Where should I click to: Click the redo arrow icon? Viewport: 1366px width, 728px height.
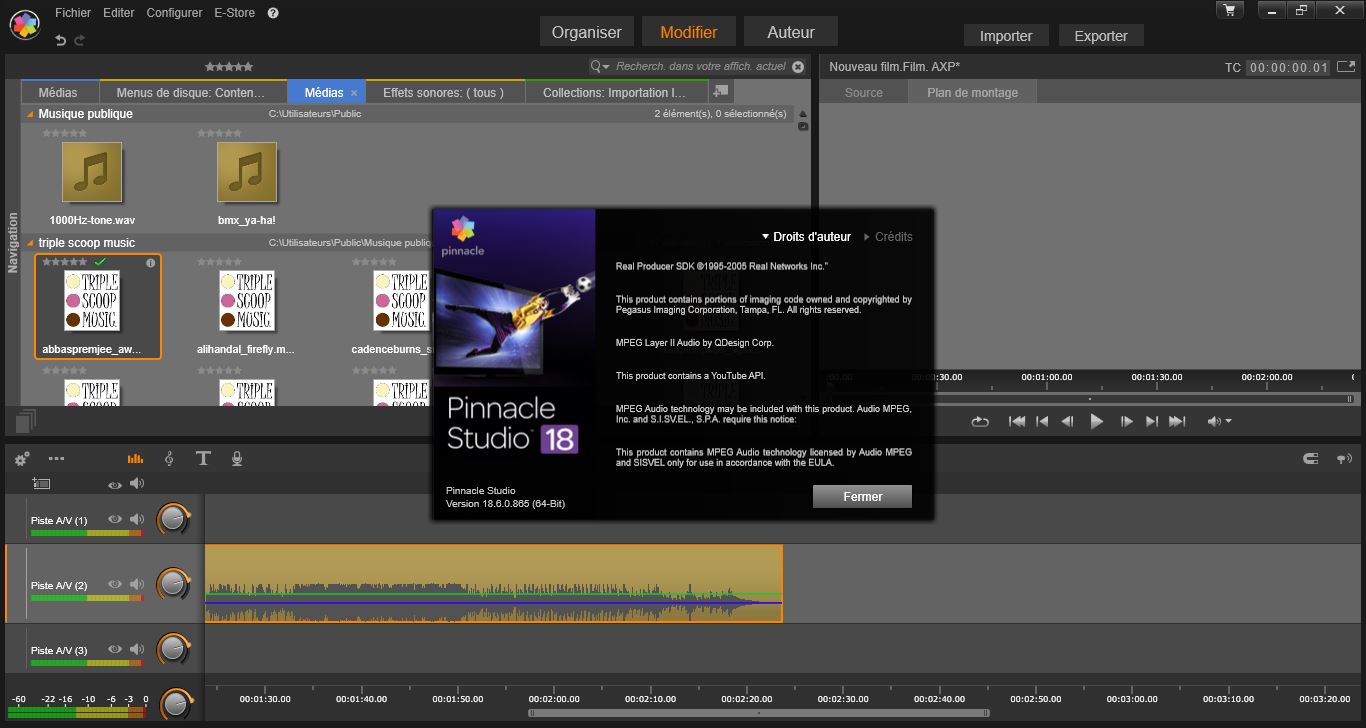click(80, 40)
